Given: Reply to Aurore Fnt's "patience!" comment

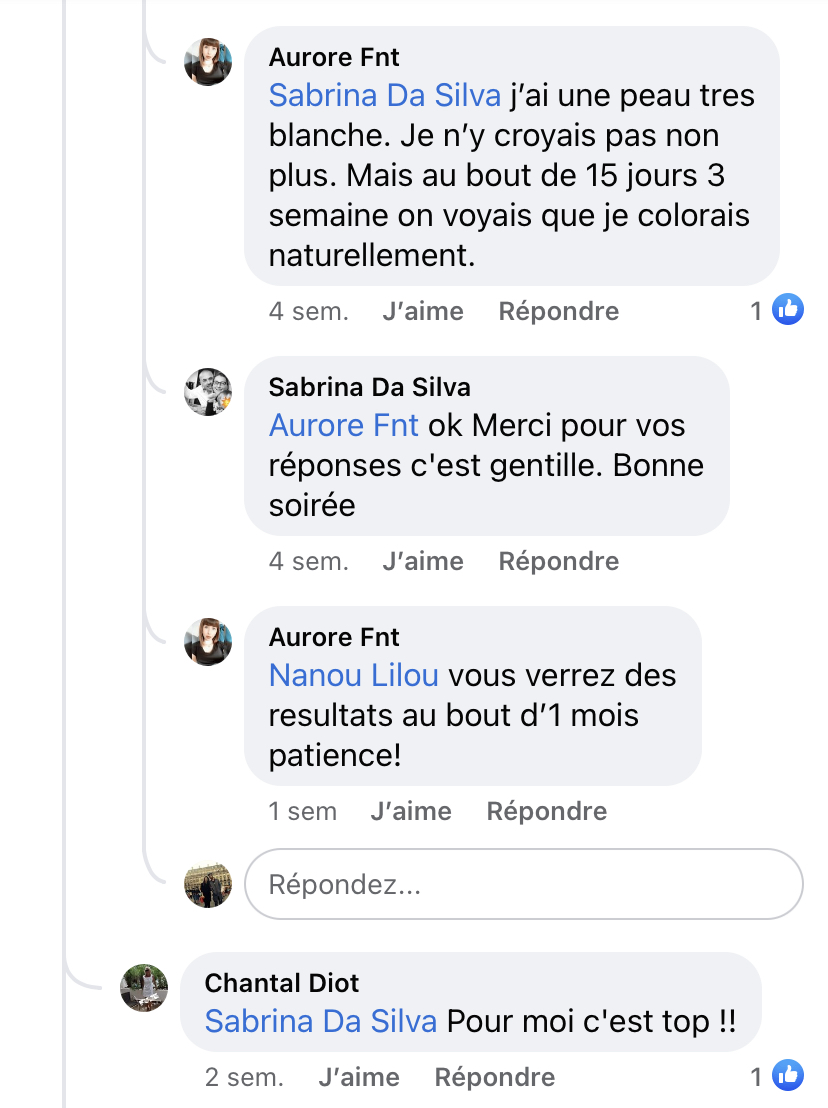Looking at the screenshot, I should [x=546, y=811].
